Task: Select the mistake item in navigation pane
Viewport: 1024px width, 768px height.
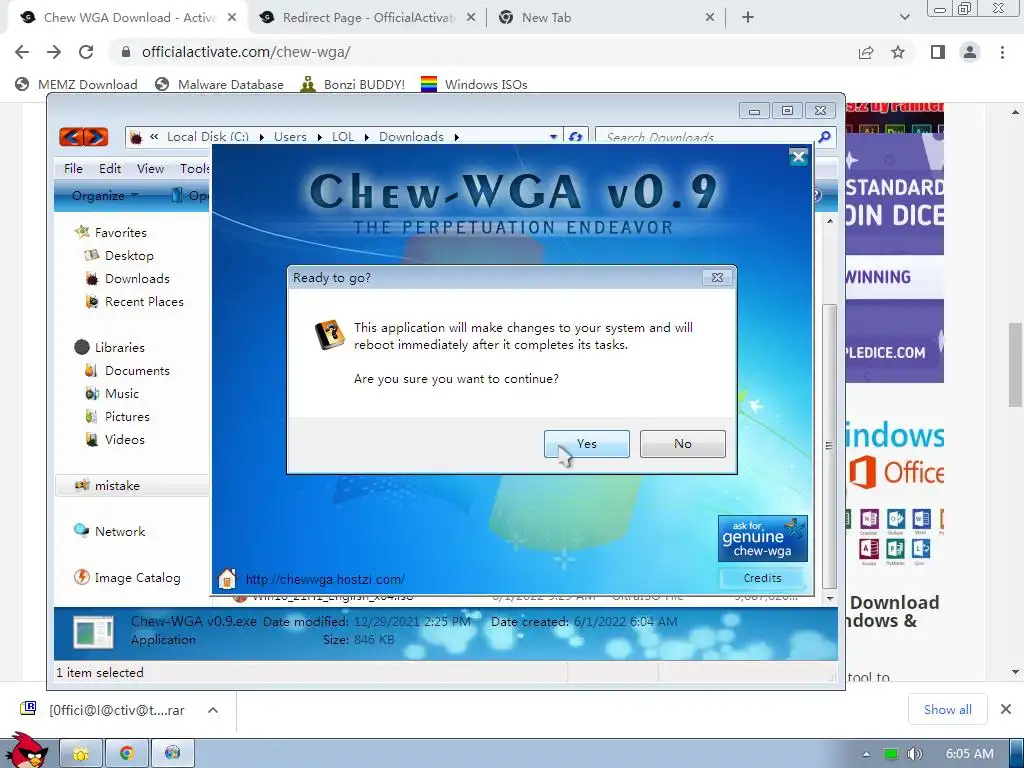Action: (x=117, y=485)
